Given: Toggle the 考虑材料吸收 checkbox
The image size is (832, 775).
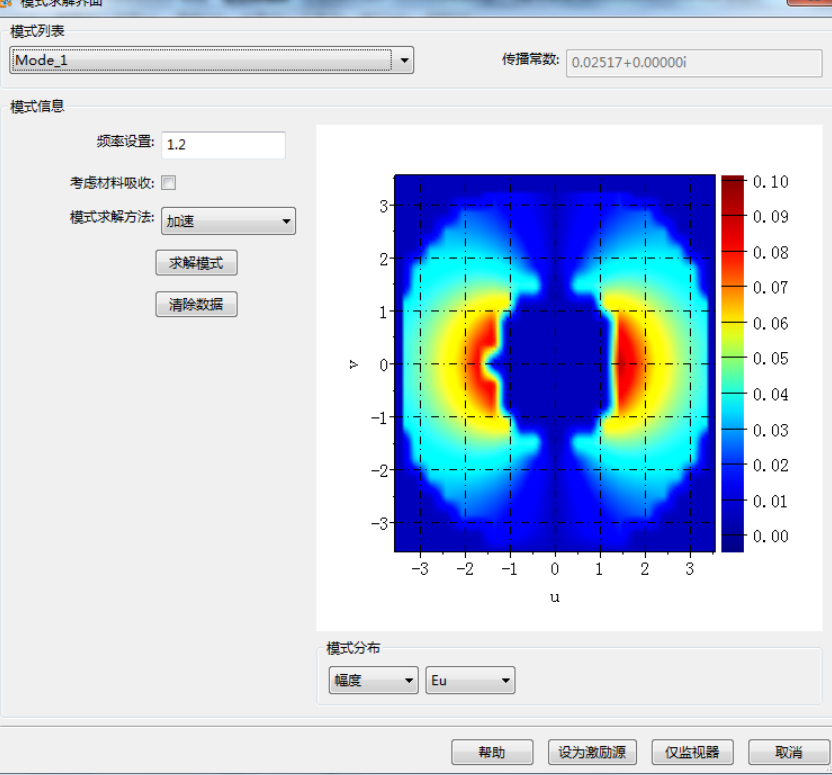Looking at the screenshot, I should pyautogui.click(x=169, y=182).
